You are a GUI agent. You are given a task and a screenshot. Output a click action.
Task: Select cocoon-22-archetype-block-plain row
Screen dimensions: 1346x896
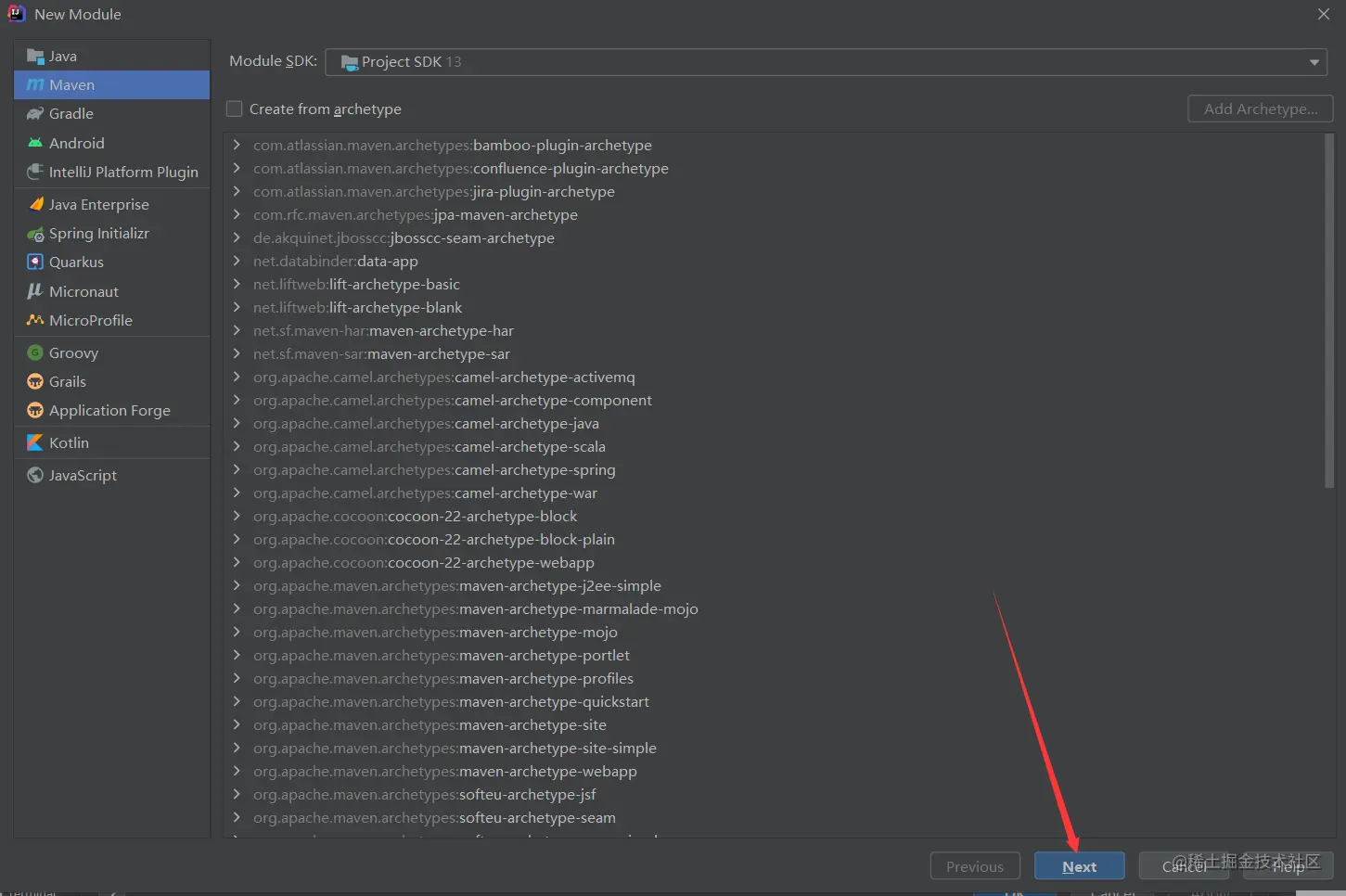775,539
